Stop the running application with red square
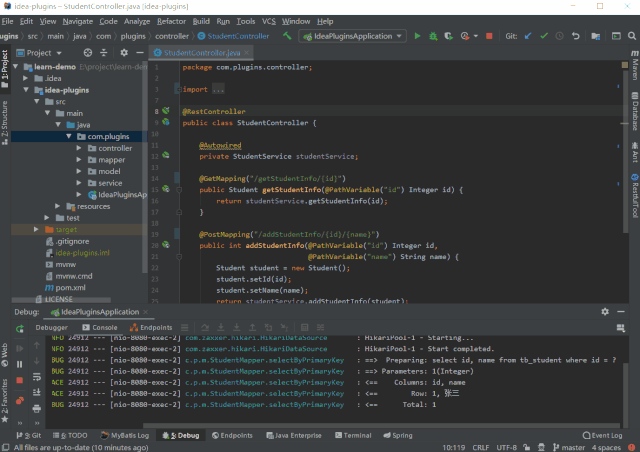Viewport: 640px width, 452px height. (489, 36)
